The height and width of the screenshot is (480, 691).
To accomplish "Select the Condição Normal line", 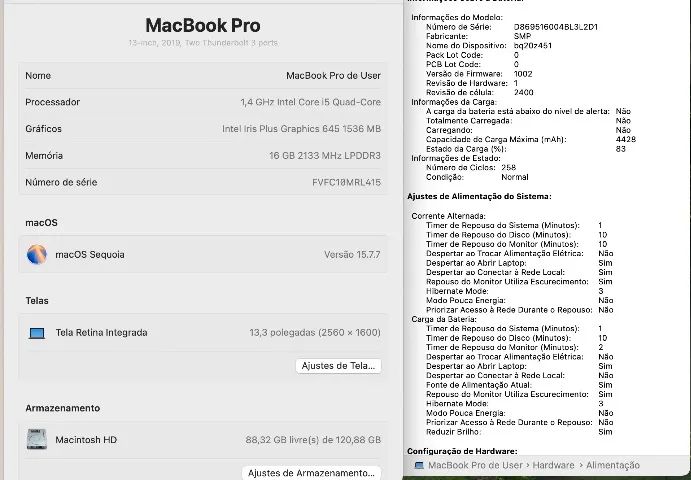I will [x=477, y=177].
